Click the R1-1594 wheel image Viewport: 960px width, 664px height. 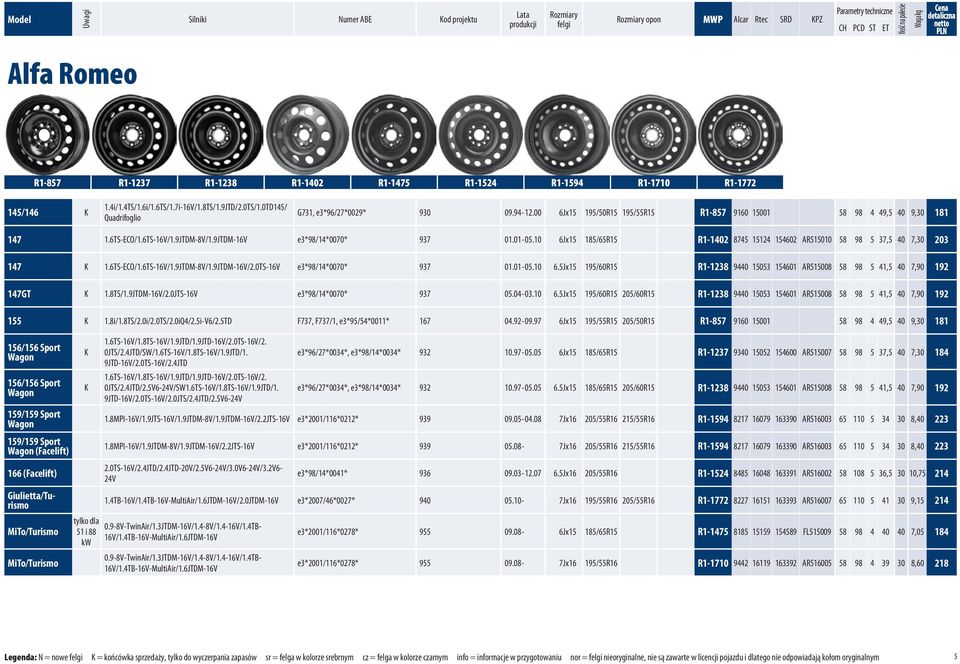click(x=567, y=135)
